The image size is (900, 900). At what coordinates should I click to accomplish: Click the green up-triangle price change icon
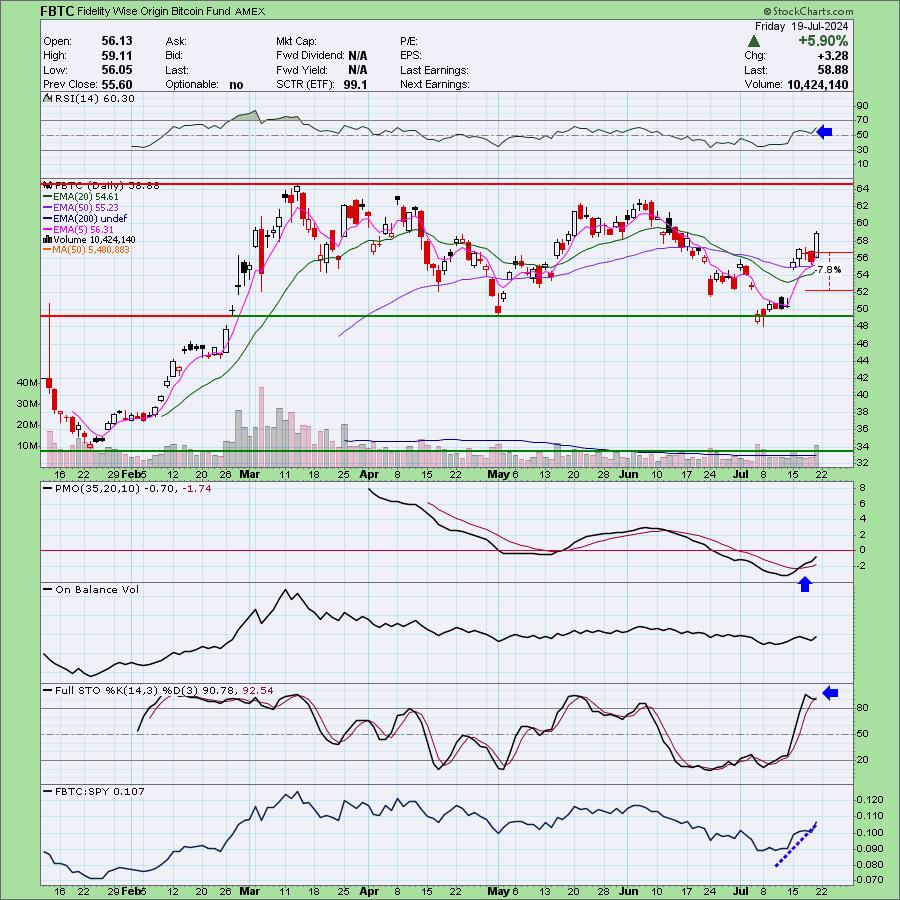(x=754, y=41)
